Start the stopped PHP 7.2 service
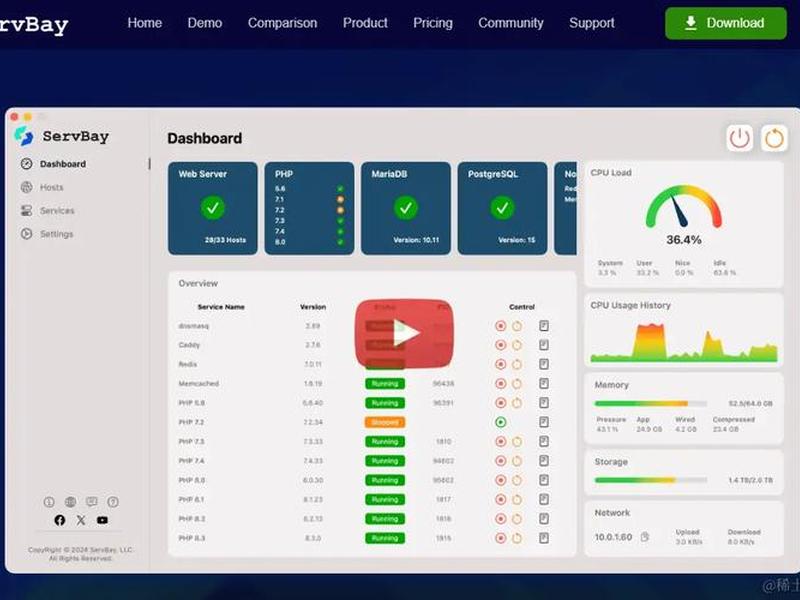 tap(501, 422)
